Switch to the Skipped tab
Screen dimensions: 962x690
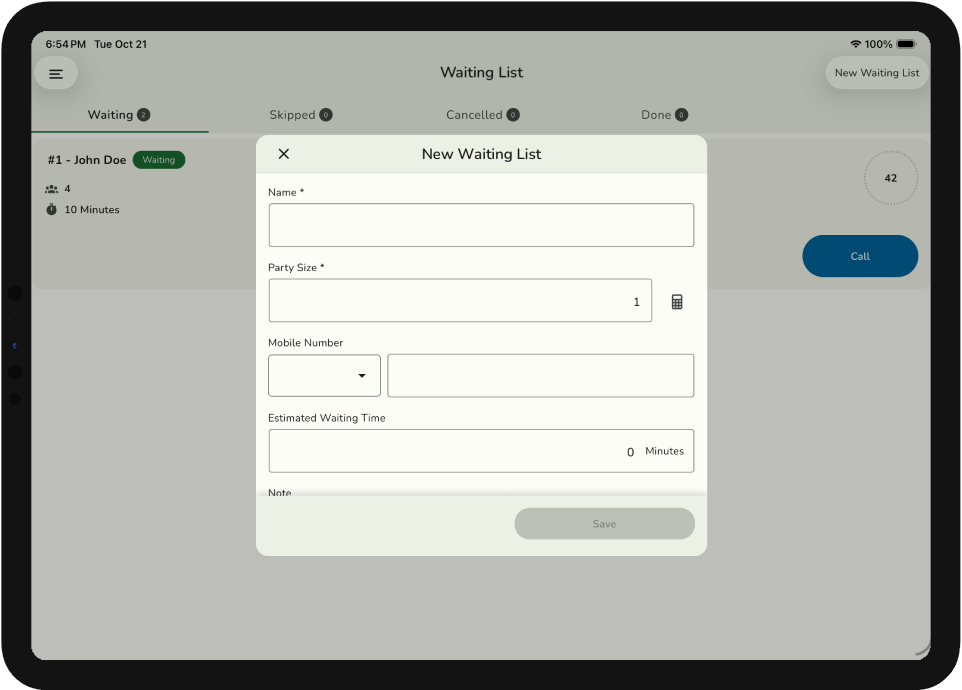[300, 115]
